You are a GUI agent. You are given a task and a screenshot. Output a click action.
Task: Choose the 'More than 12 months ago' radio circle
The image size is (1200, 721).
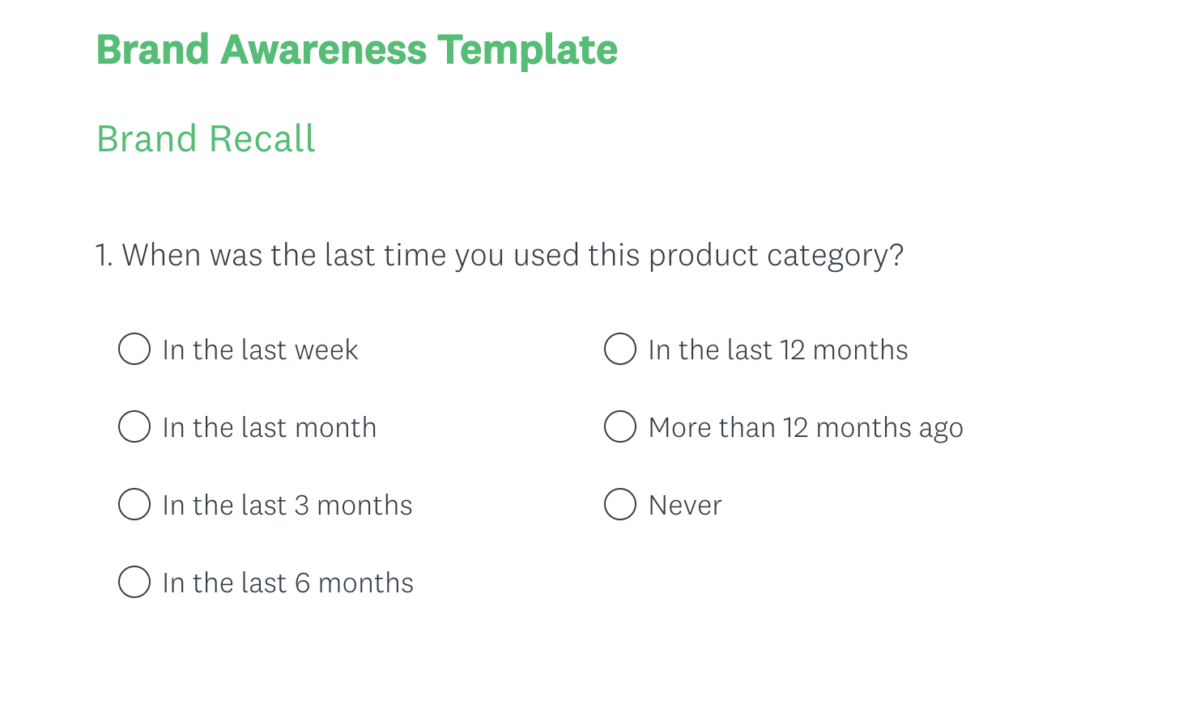click(x=620, y=427)
